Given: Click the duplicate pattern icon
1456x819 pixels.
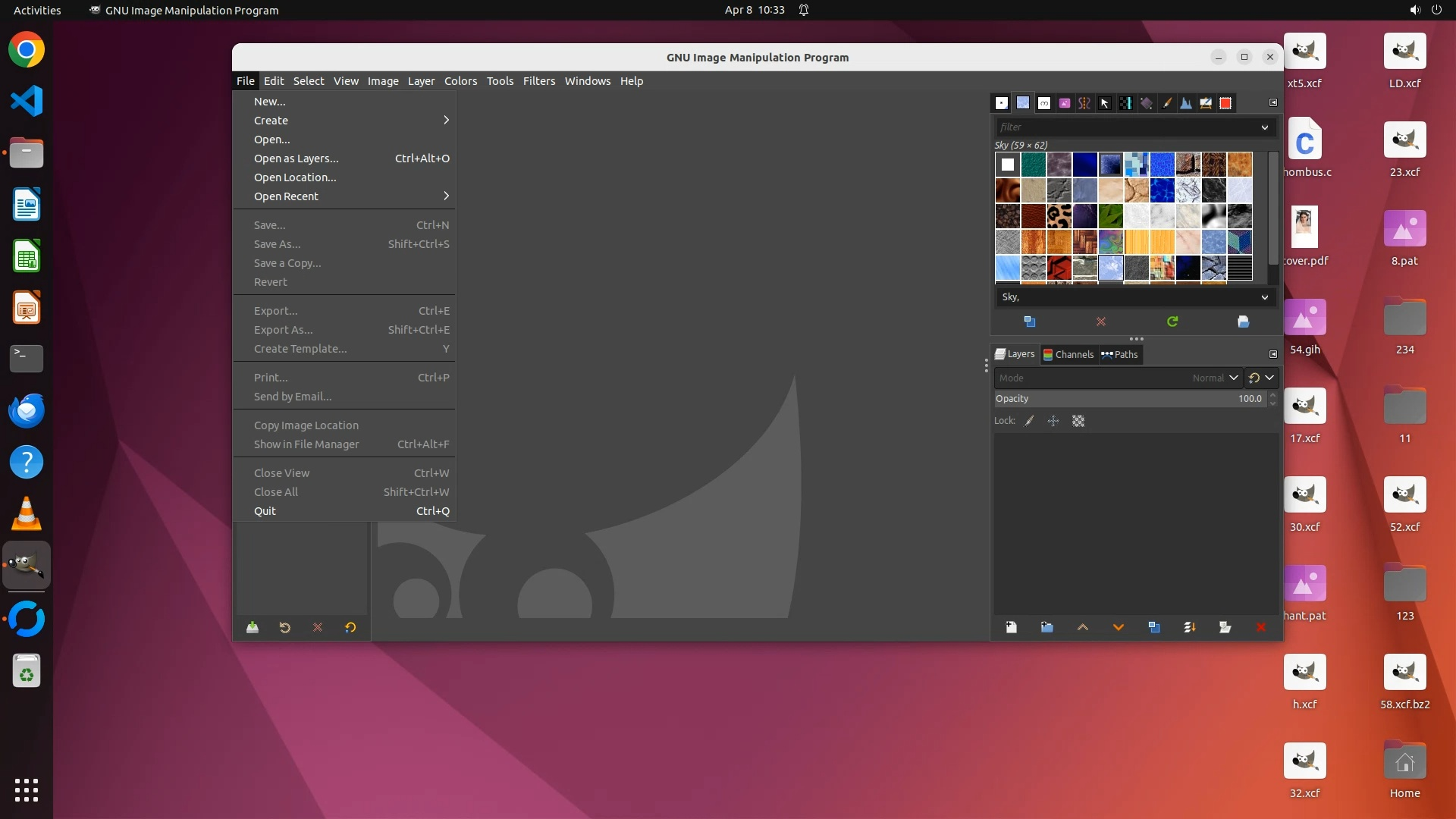Looking at the screenshot, I should (1030, 322).
